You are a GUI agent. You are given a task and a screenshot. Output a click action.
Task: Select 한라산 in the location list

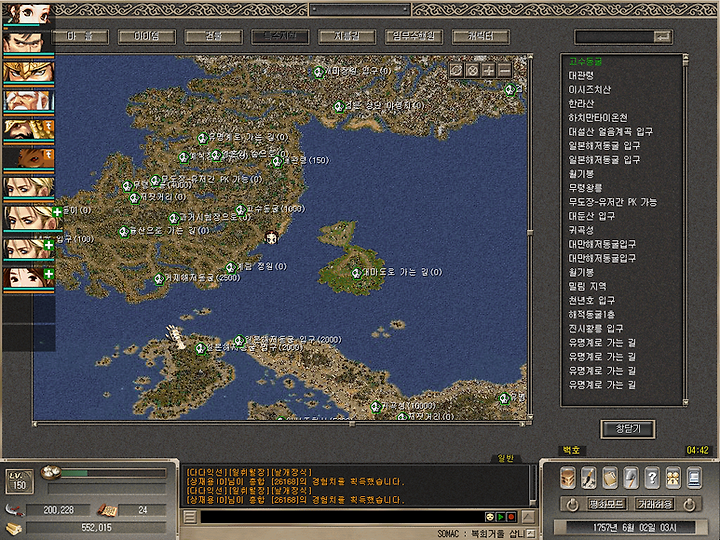click(581, 103)
